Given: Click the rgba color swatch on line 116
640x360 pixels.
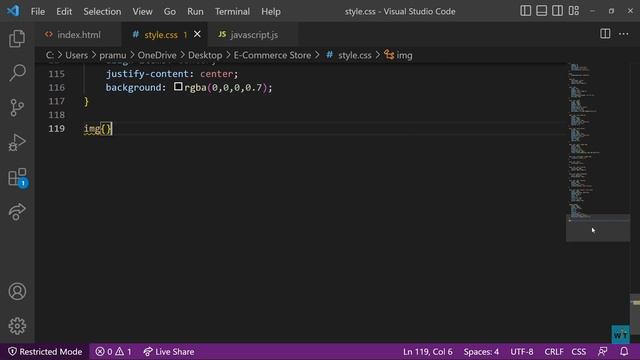Looking at the screenshot, I should tap(178, 87).
